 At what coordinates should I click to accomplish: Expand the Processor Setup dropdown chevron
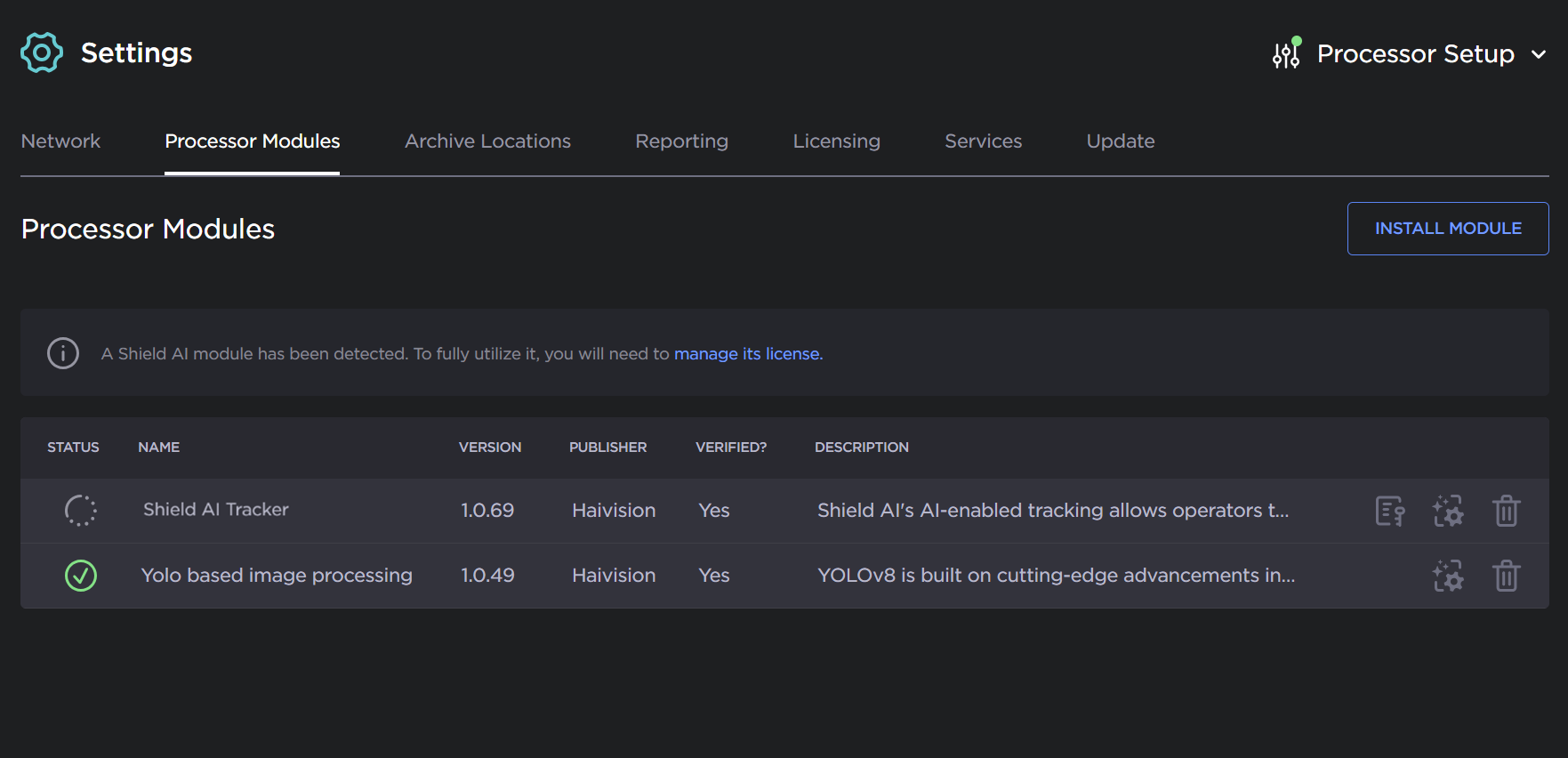(1539, 54)
